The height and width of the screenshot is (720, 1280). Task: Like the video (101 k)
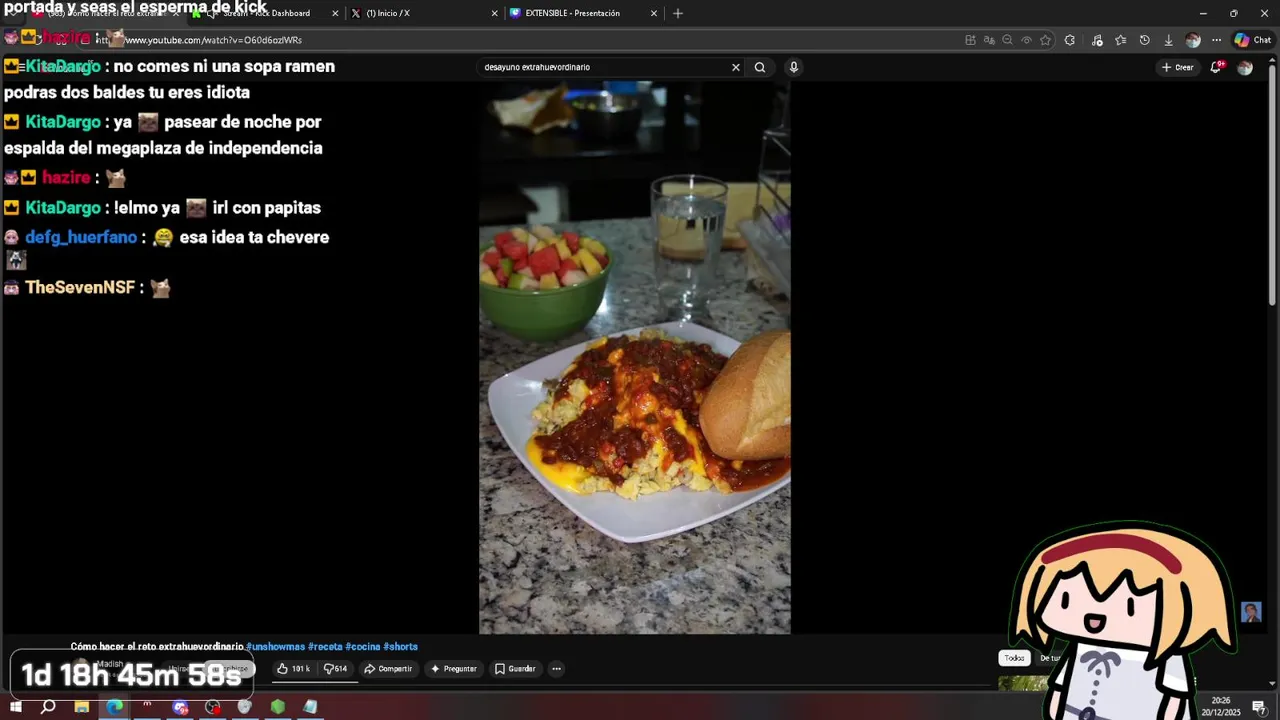click(x=294, y=669)
